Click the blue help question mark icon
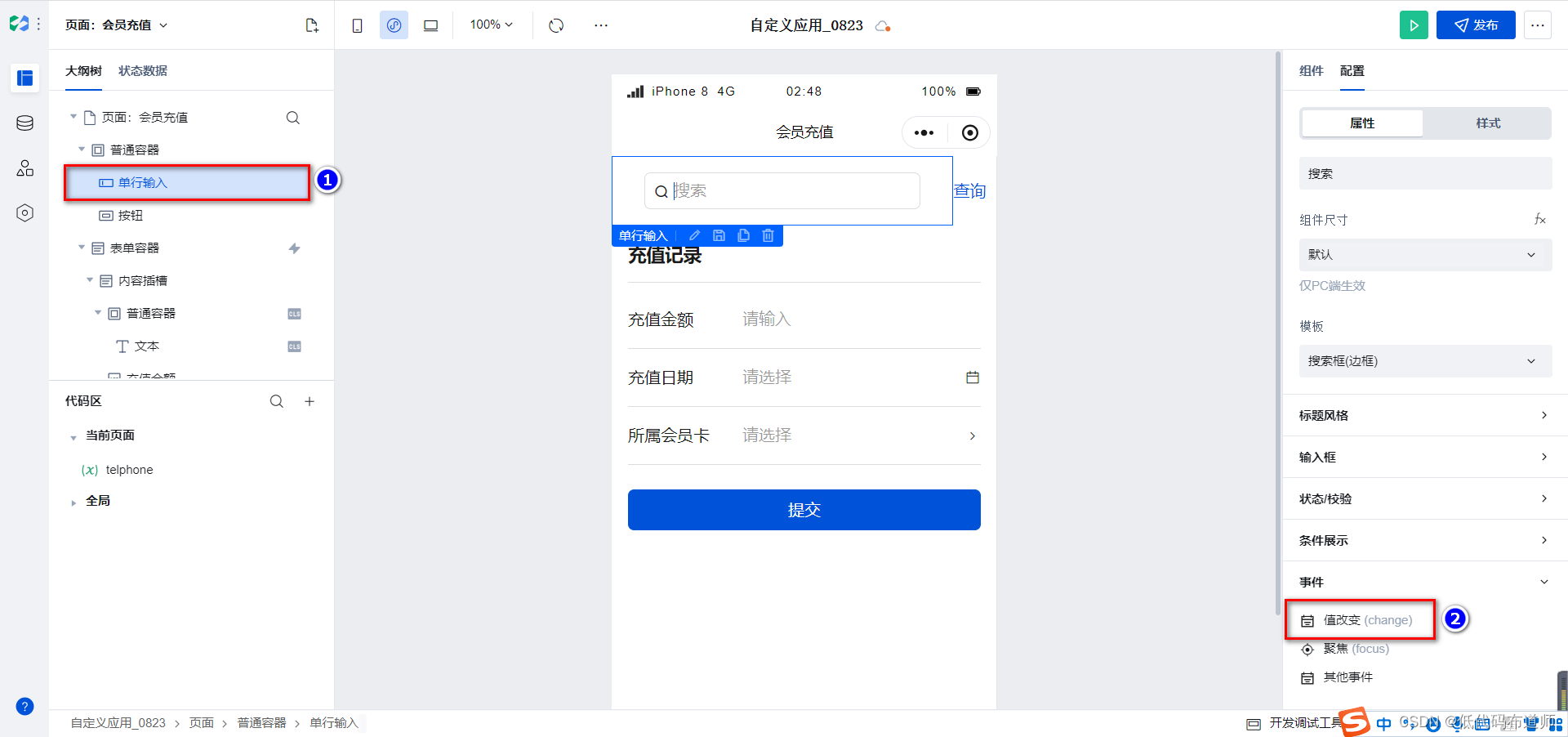 pos(25,707)
